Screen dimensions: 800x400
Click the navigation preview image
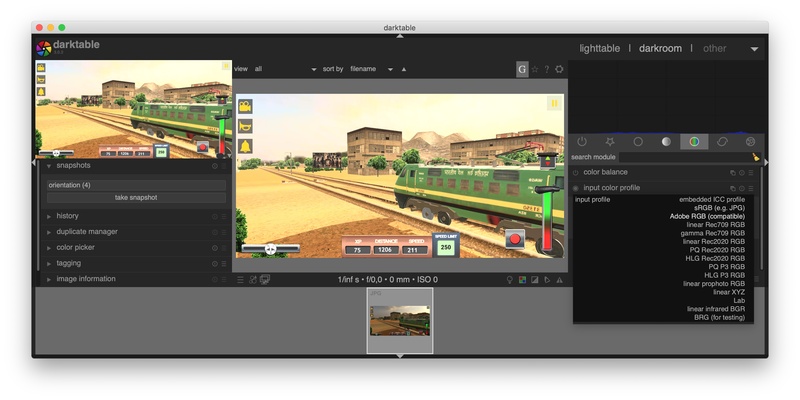tap(134, 109)
